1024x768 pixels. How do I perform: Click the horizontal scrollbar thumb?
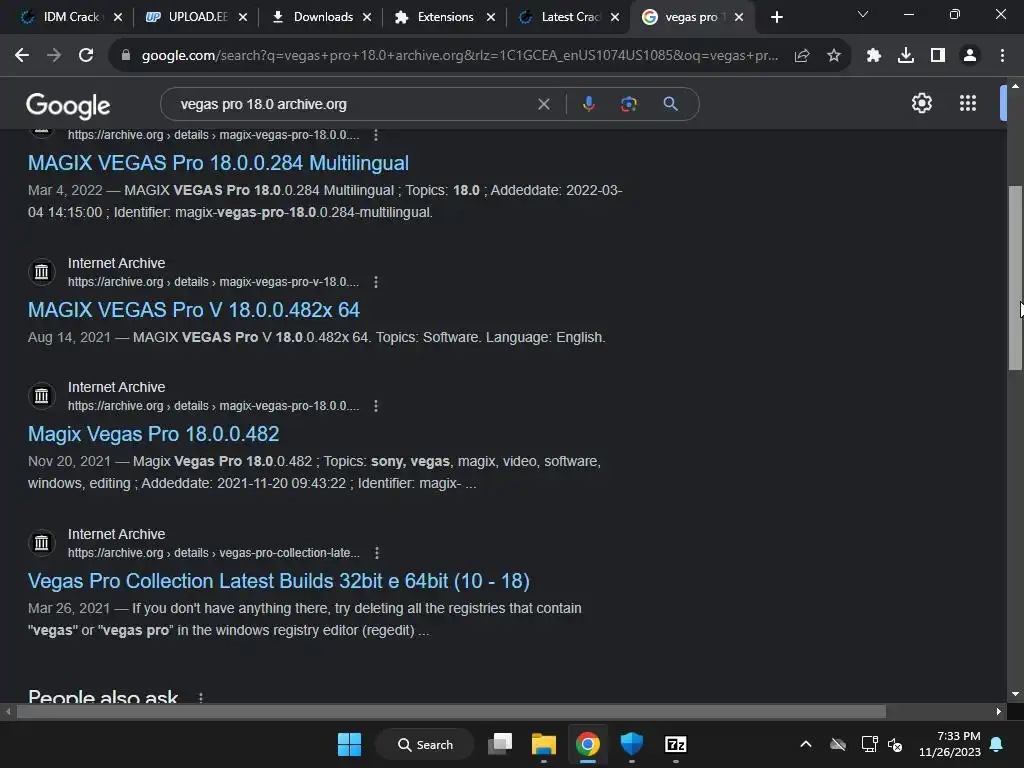pyautogui.click(x=451, y=712)
